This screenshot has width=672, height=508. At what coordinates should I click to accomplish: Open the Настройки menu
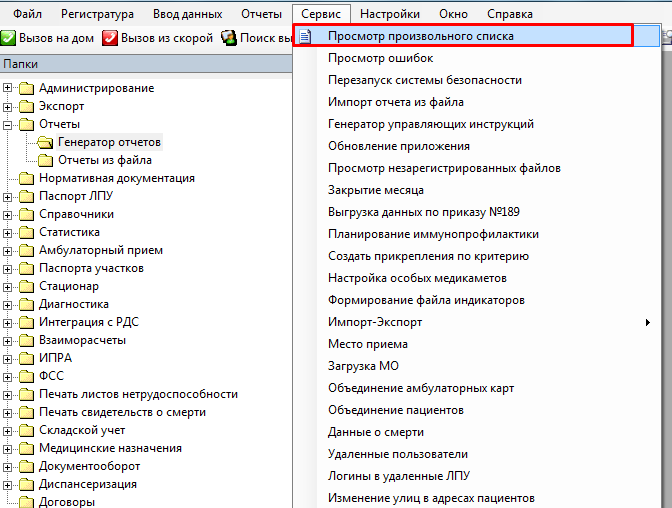click(390, 14)
